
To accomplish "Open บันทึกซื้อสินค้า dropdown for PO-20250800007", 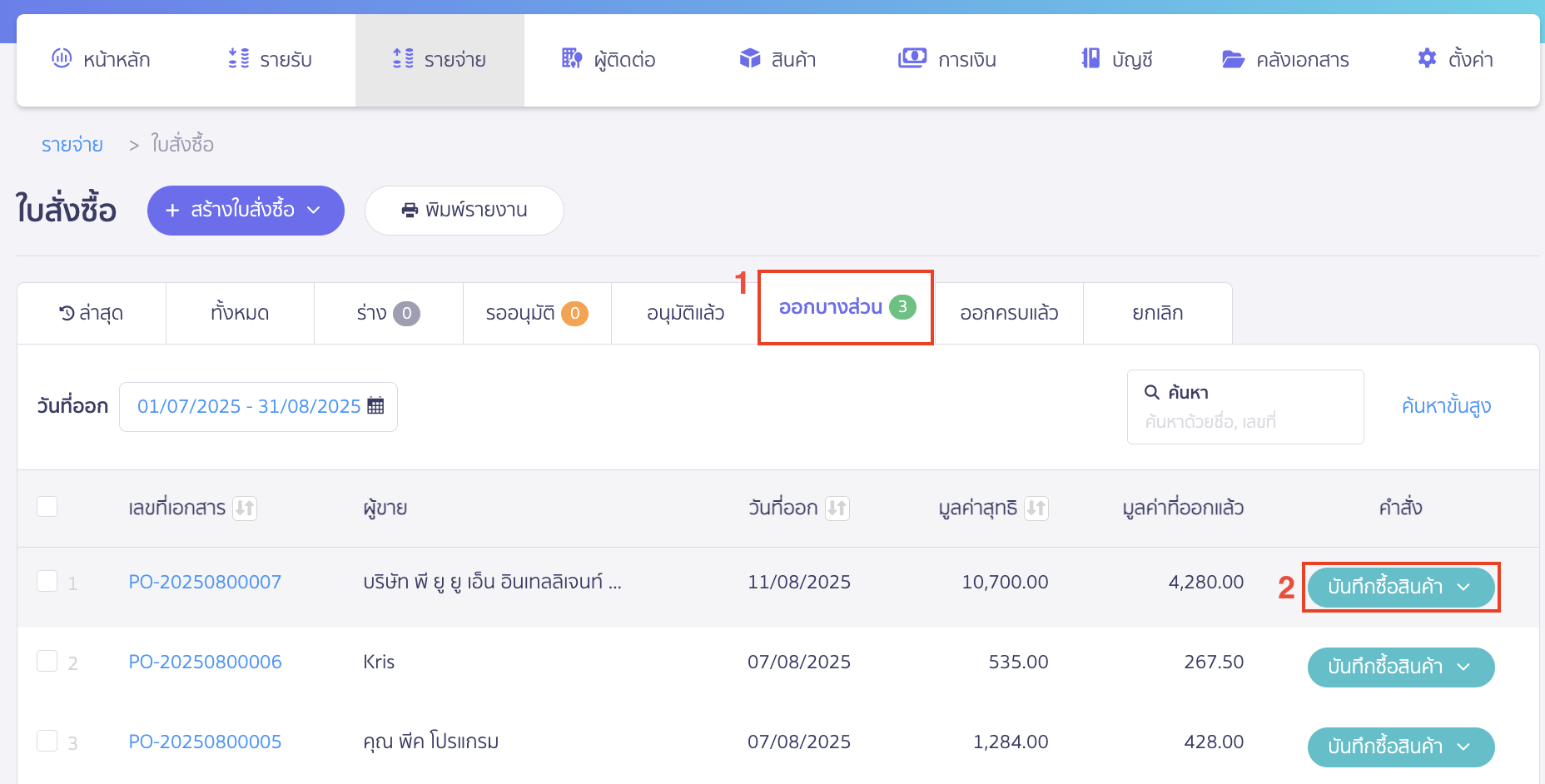I will click(x=1464, y=588).
